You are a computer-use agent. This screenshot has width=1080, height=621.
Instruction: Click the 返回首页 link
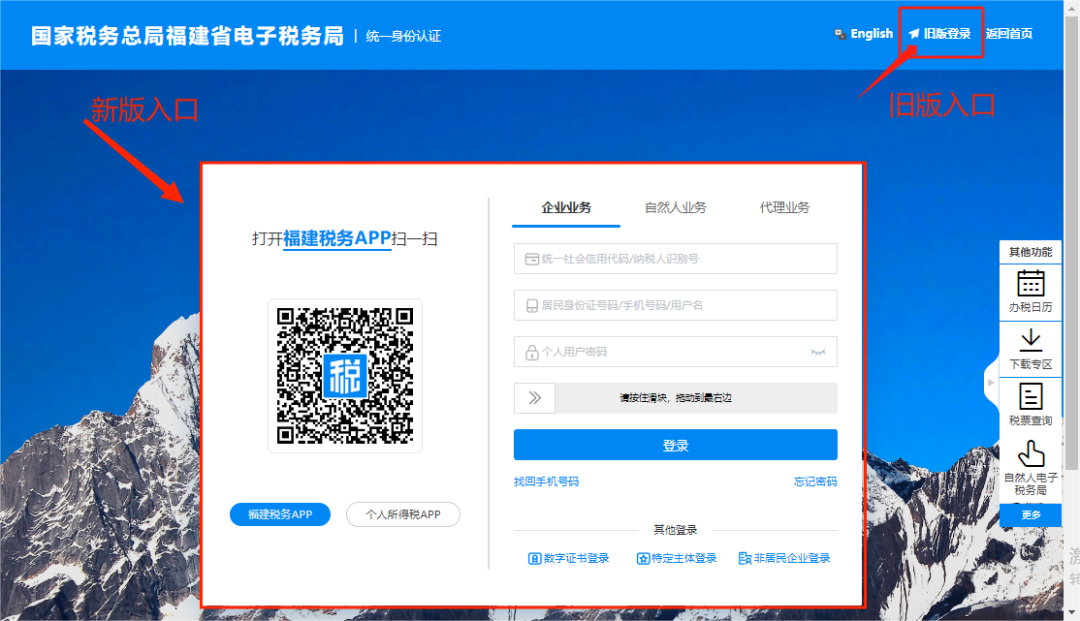(x=1009, y=34)
